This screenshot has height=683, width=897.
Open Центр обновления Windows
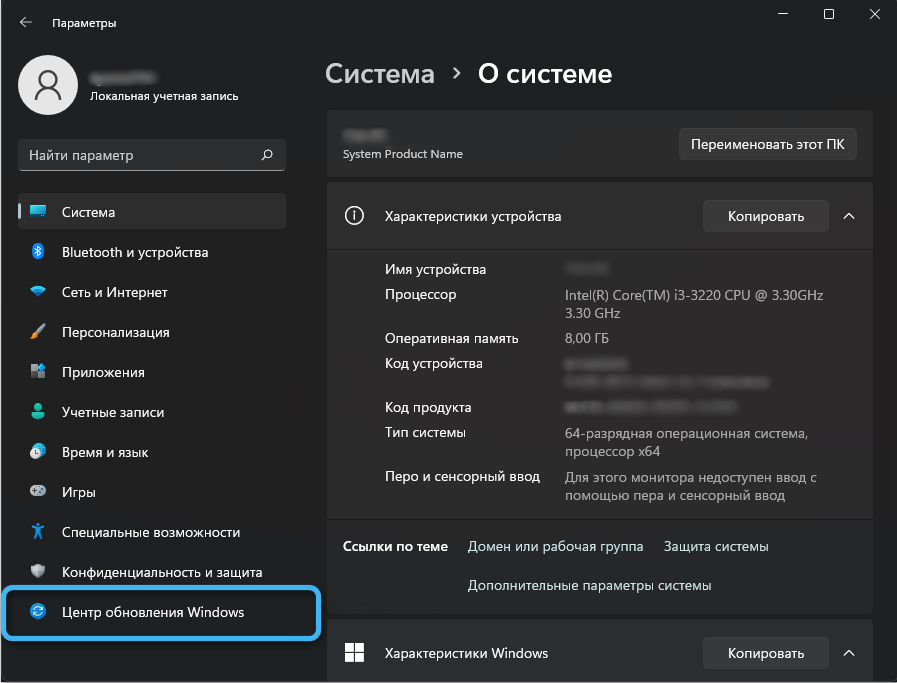tap(152, 612)
